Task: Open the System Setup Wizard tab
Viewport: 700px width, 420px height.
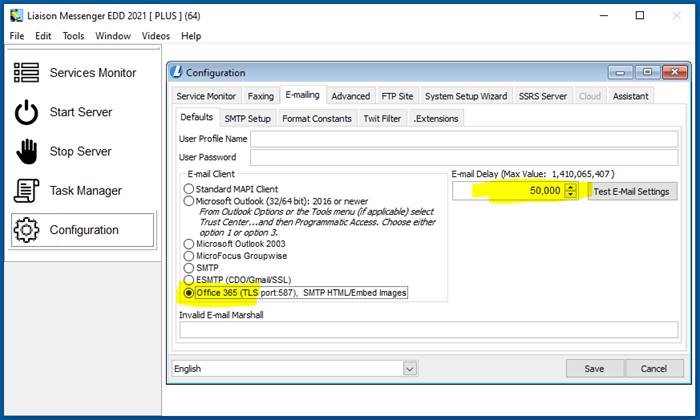Action: (x=466, y=96)
